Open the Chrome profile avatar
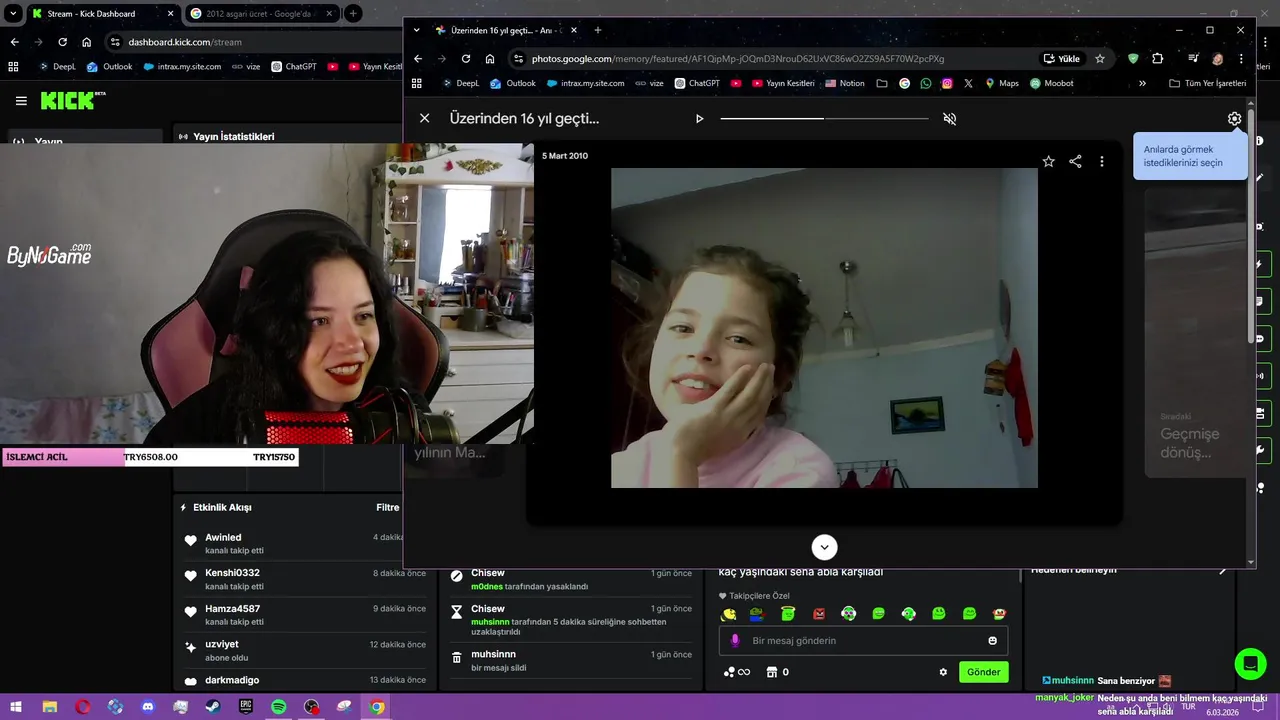1280x720 pixels. point(1217,58)
